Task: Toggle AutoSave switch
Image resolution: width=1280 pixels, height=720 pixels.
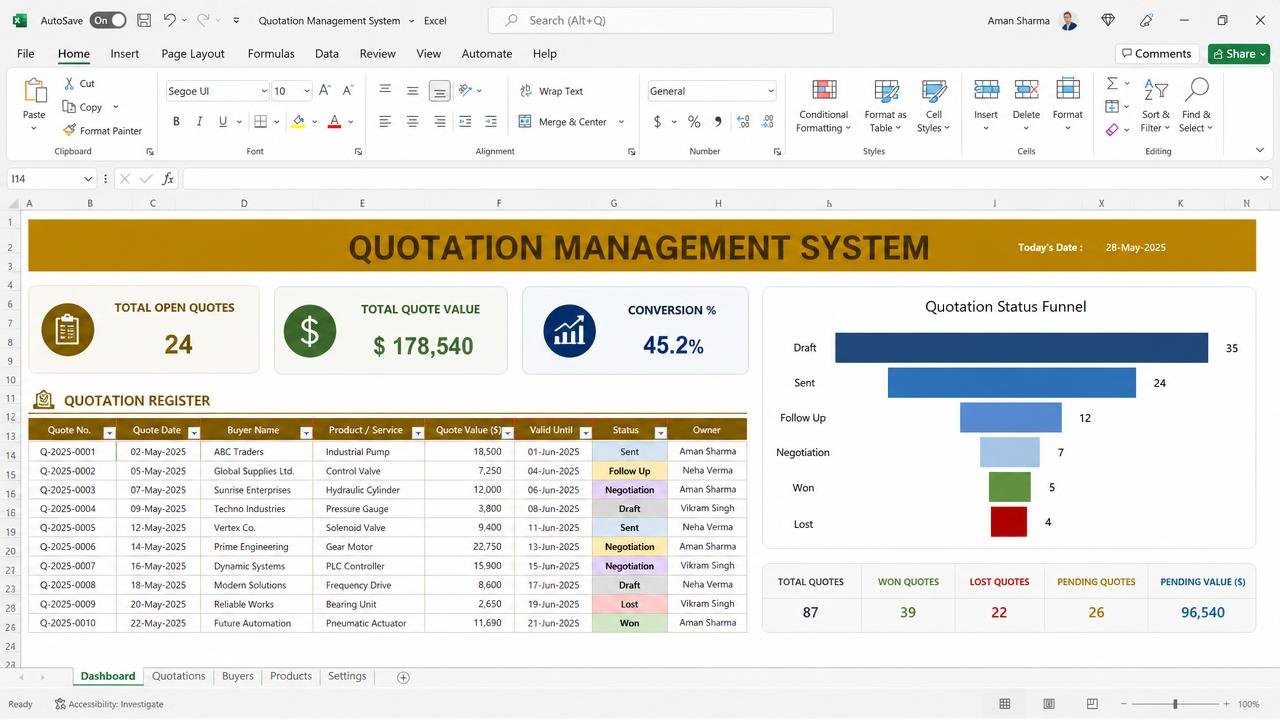Action: click(x=108, y=20)
